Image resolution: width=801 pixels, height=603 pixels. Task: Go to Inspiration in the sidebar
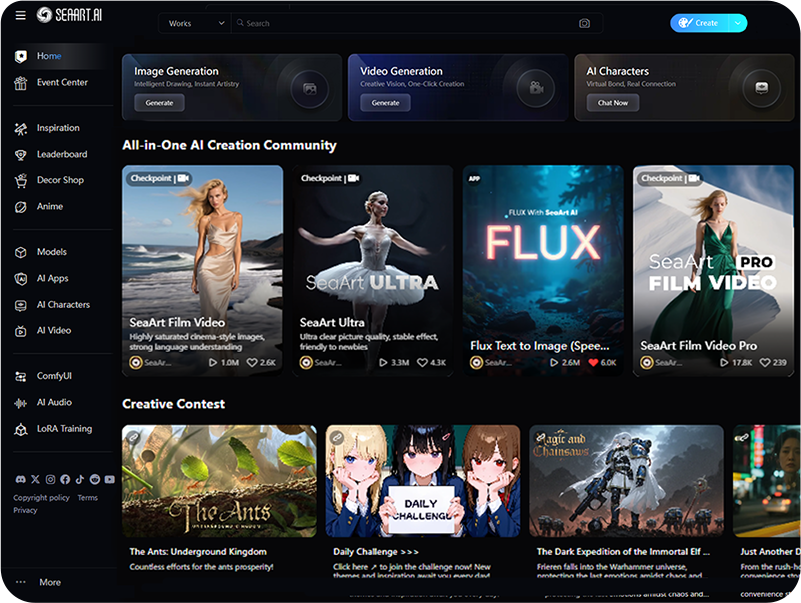click(x=58, y=128)
